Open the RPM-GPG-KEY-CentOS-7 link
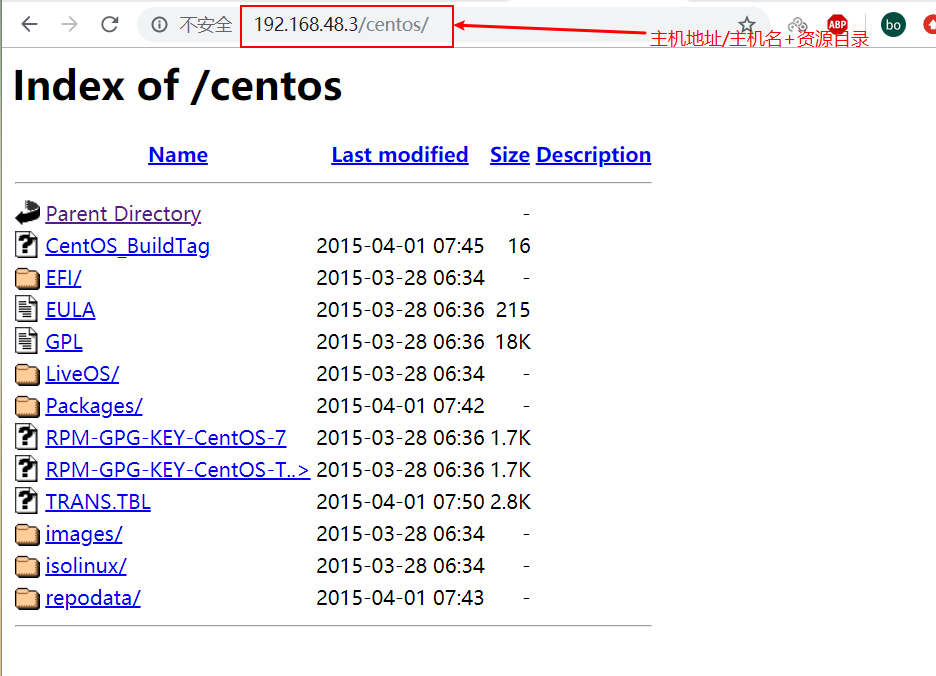Viewport: 936px width, 676px height. (x=166, y=438)
